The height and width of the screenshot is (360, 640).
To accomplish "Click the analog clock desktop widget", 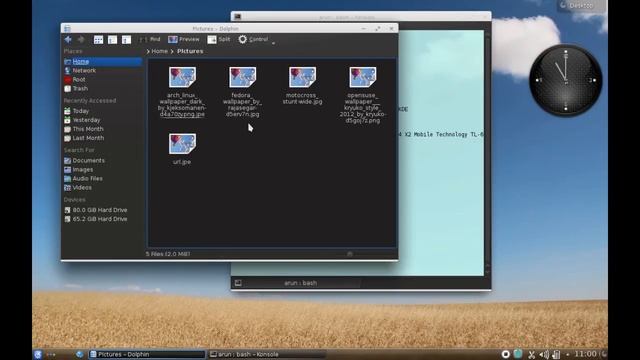I will tap(566, 80).
